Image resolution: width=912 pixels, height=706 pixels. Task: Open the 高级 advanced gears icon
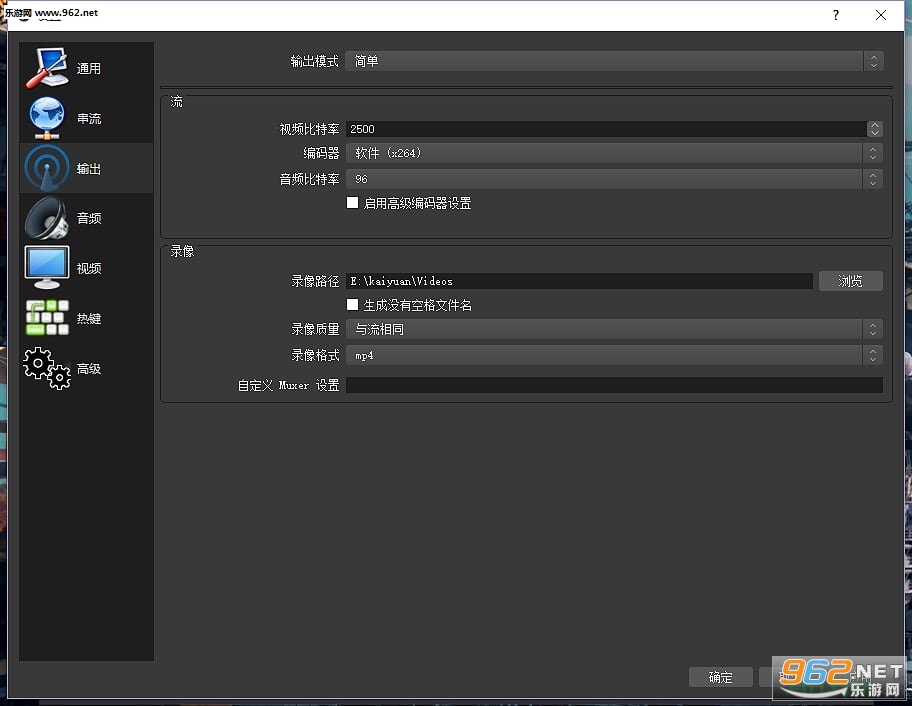pyautogui.click(x=47, y=368)
